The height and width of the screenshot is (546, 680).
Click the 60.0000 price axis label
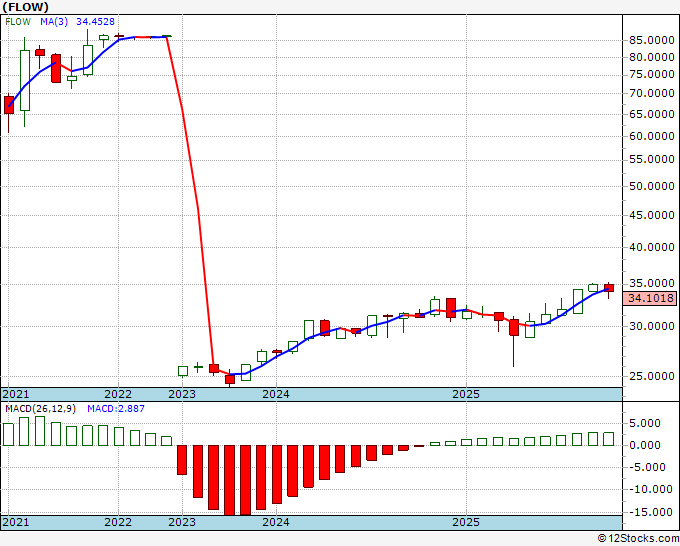pos(651,136)
